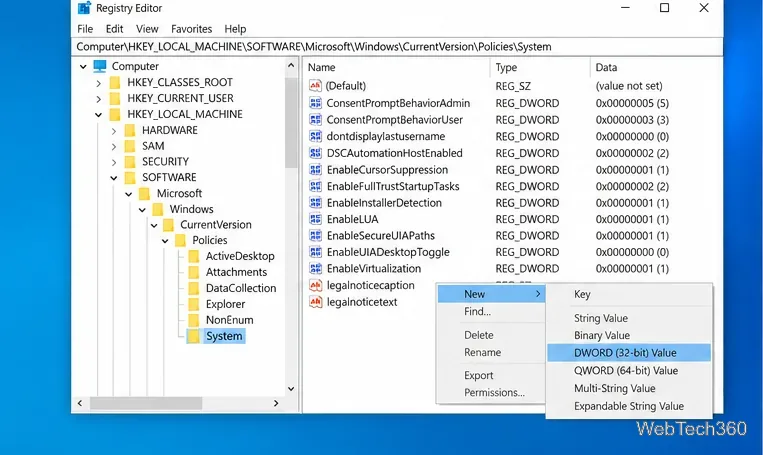Collapse the Microsoft key
The height and width of the screenshot is (455, 763).
(x=128, y=194)
